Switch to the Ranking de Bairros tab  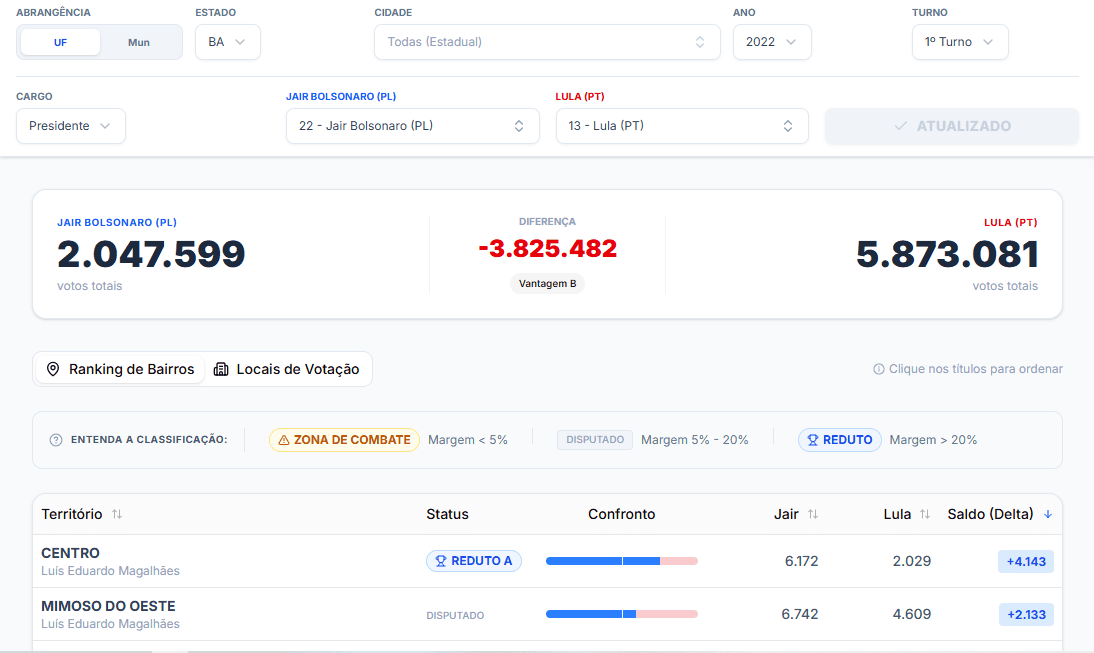[x=120, y=369]
